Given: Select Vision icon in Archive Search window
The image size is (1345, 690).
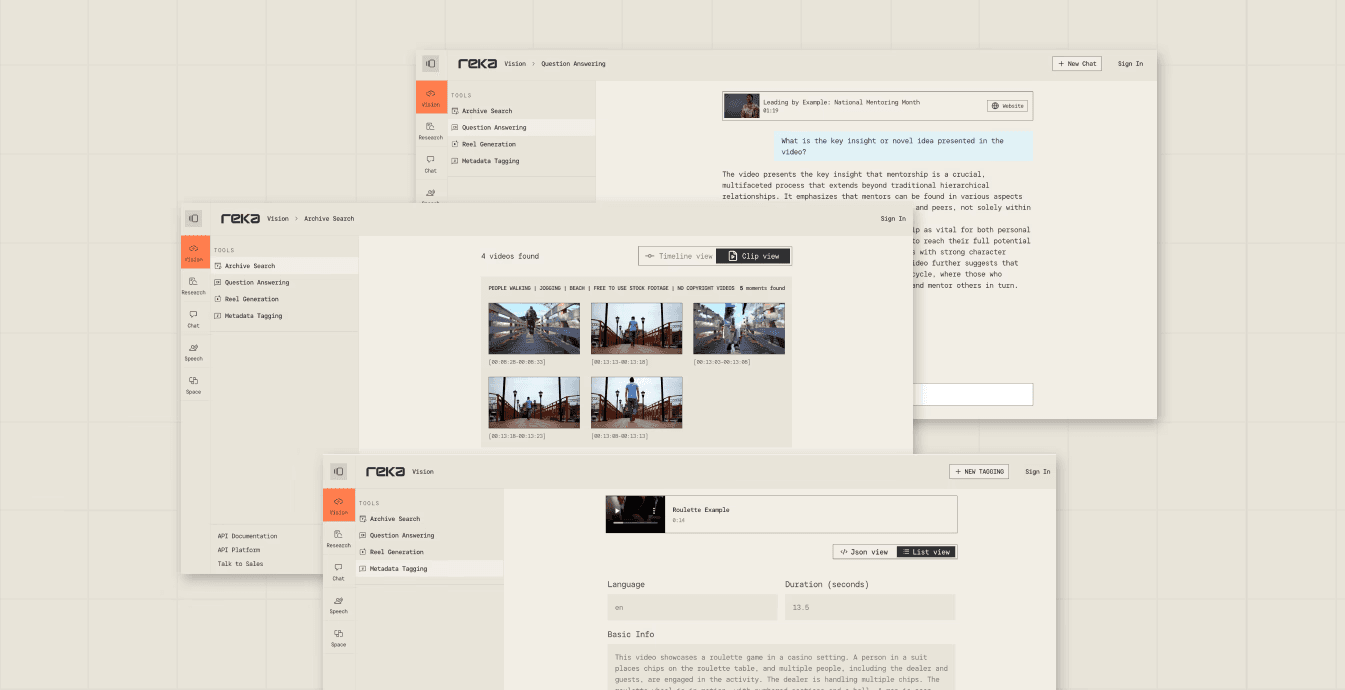Looking at the screenshot, I should click(194, 252).
